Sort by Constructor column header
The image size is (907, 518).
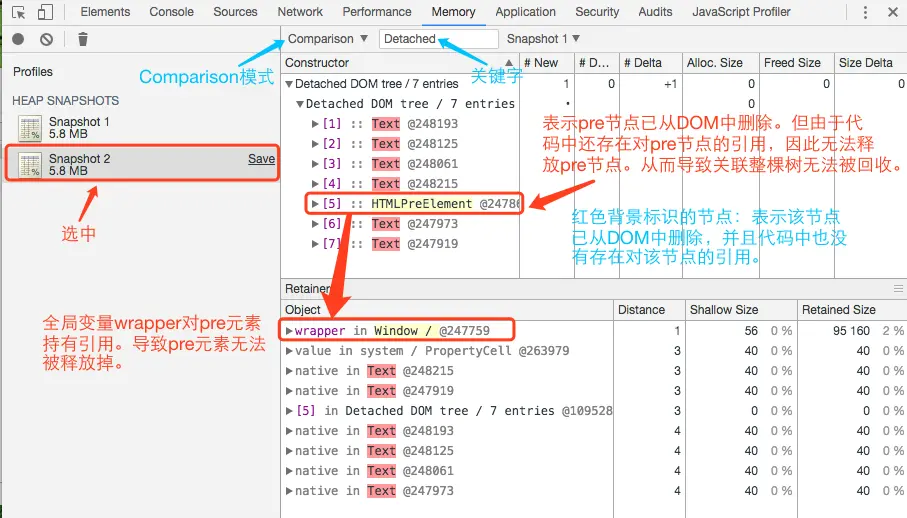(x=400, y=62)
